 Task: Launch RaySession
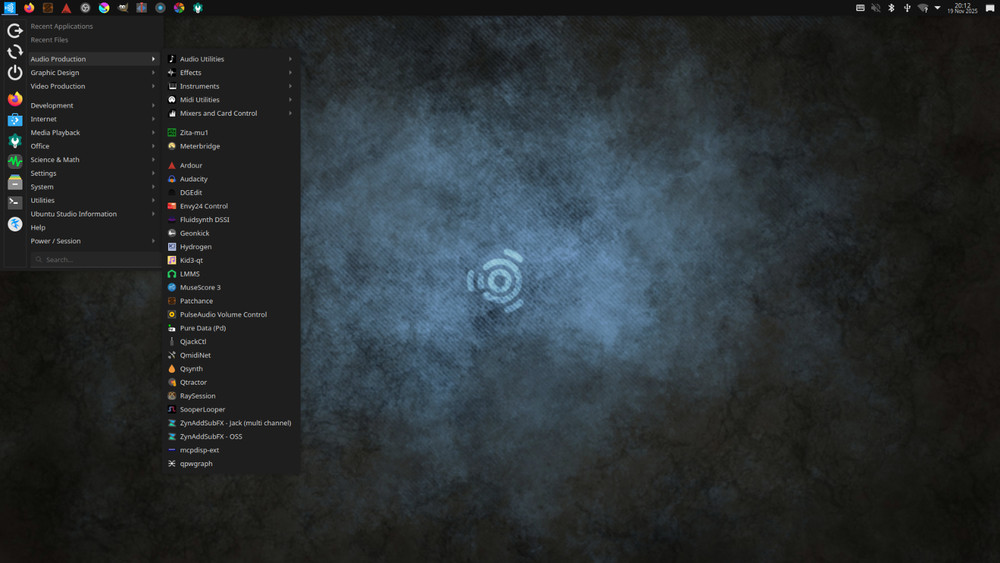click(x=231, y=396)
